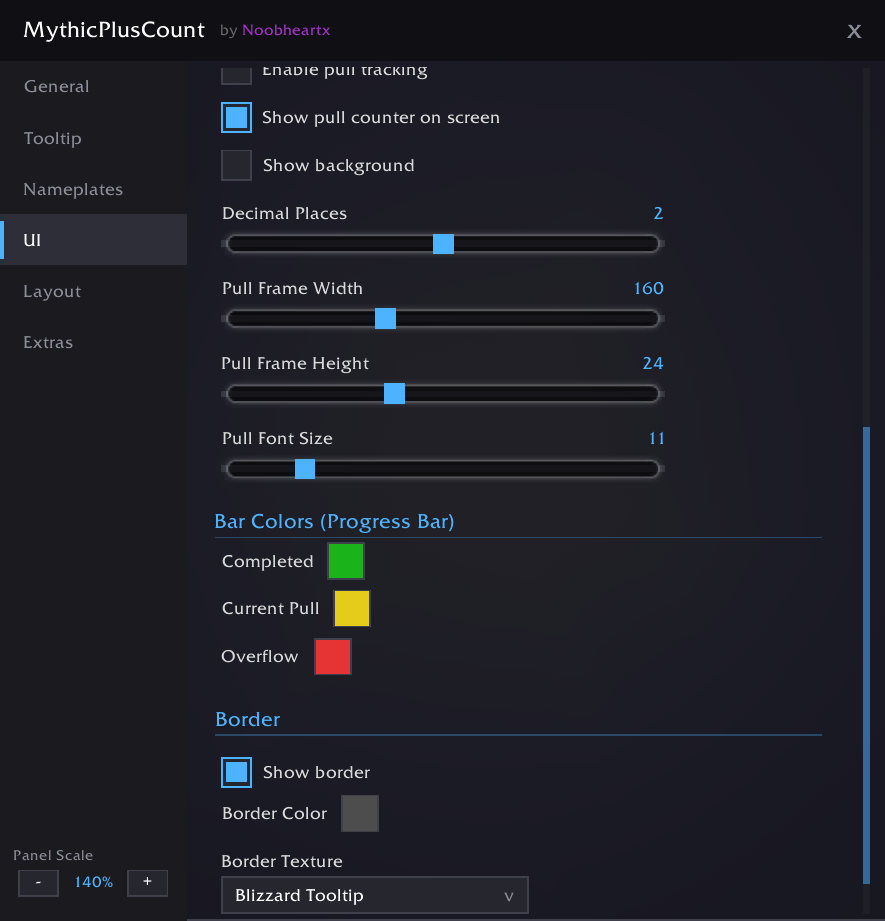Click the Pull Font Size slider handle
Viewport: 885px width, 921px height.
pyautogui.click(x=305, y=469)
